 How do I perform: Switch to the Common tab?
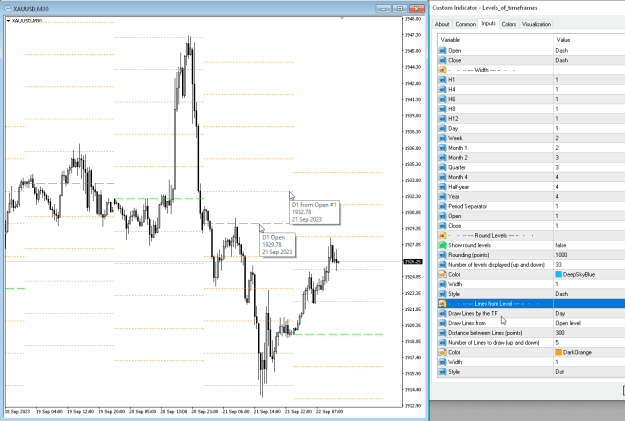pyautogui.click(x=466, y=24)
